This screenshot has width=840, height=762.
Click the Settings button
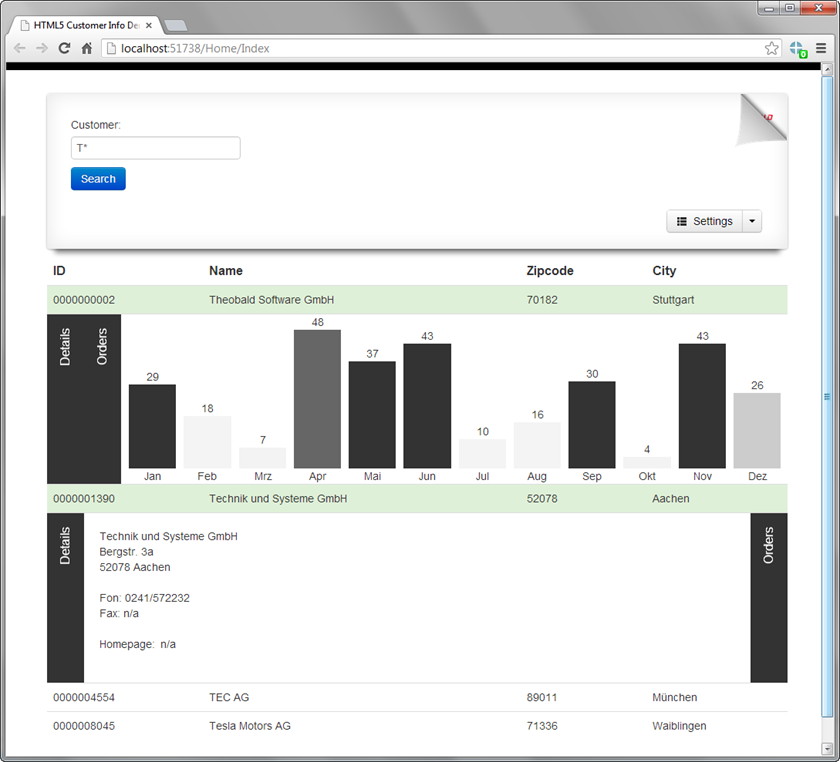[x=704, y=221]
